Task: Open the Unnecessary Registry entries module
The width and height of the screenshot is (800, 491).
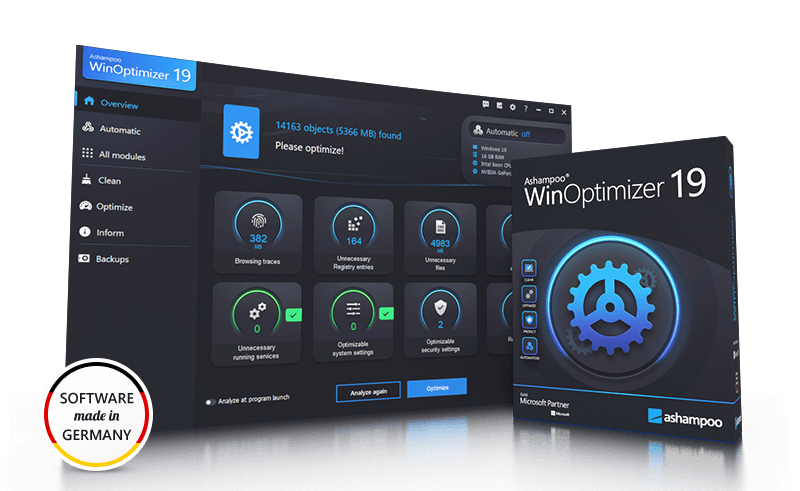Action: click(x=354, y=235)
